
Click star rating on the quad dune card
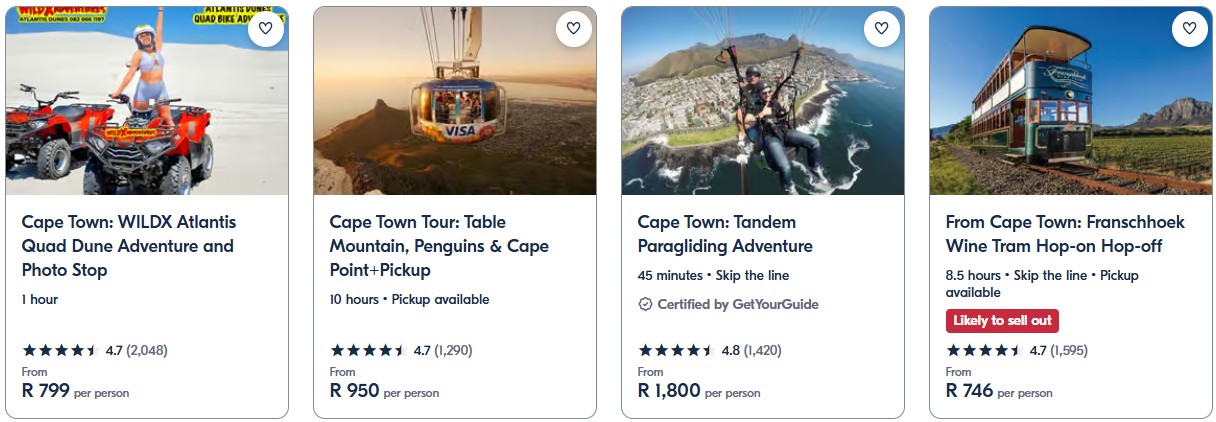(60, 350)
